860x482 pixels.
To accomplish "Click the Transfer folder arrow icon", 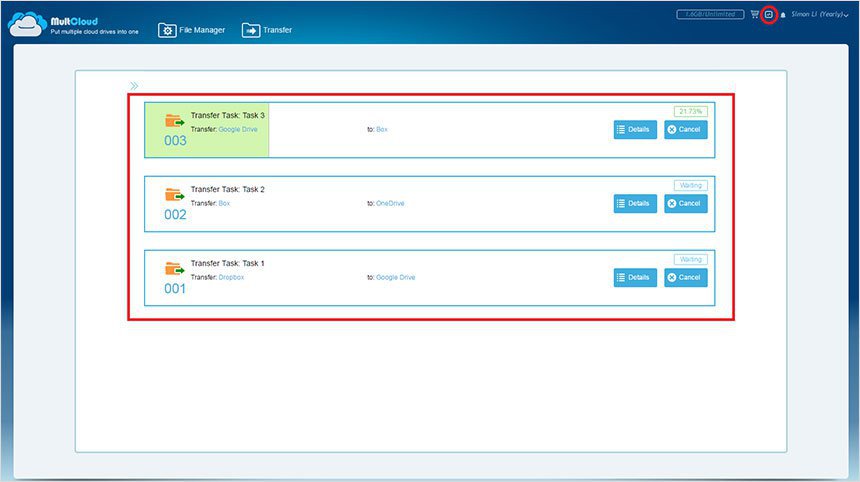I will pyautogui.click(x=251, y=30).
